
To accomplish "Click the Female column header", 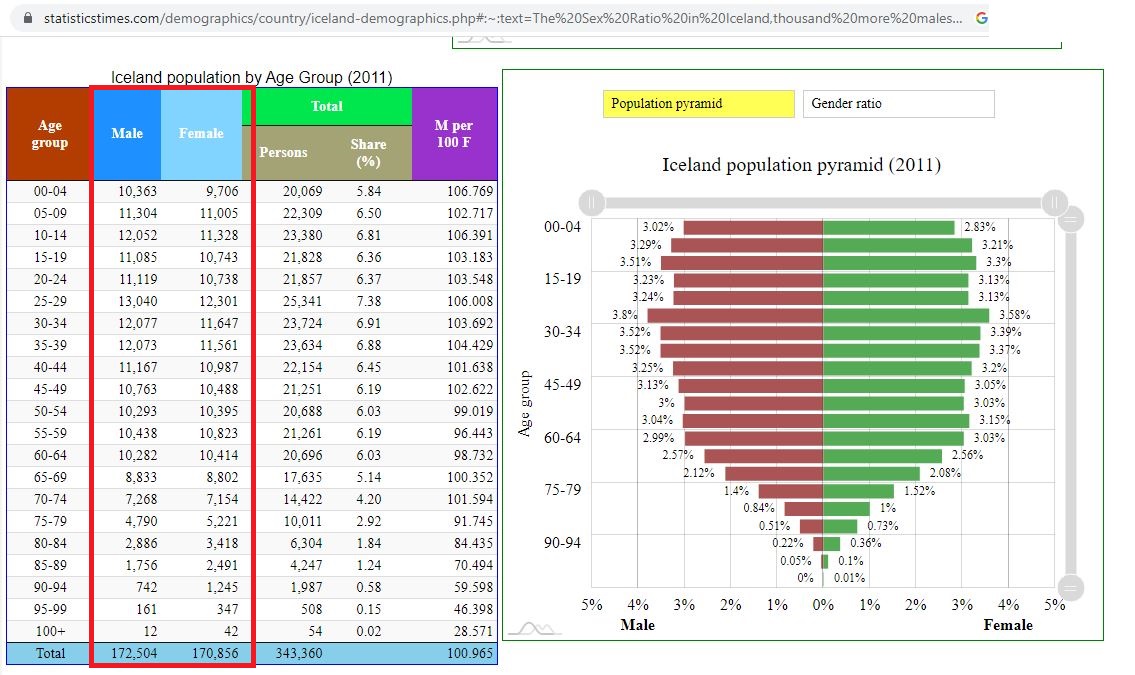I will [201, 134].
